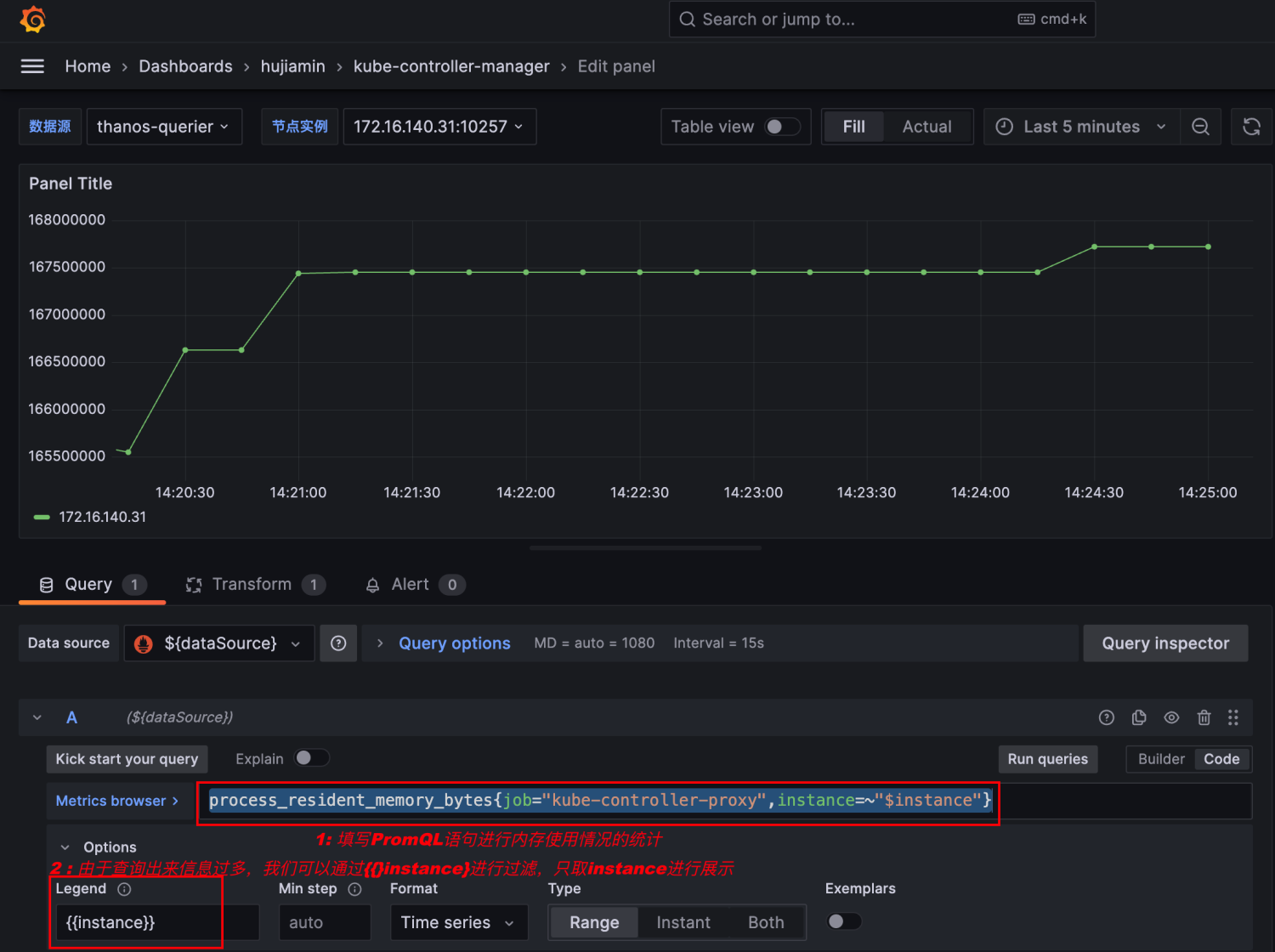This screenshot has height=952, width=1275.
Task: Click the Interval = 15s text
Action: (x=718, y=643)
